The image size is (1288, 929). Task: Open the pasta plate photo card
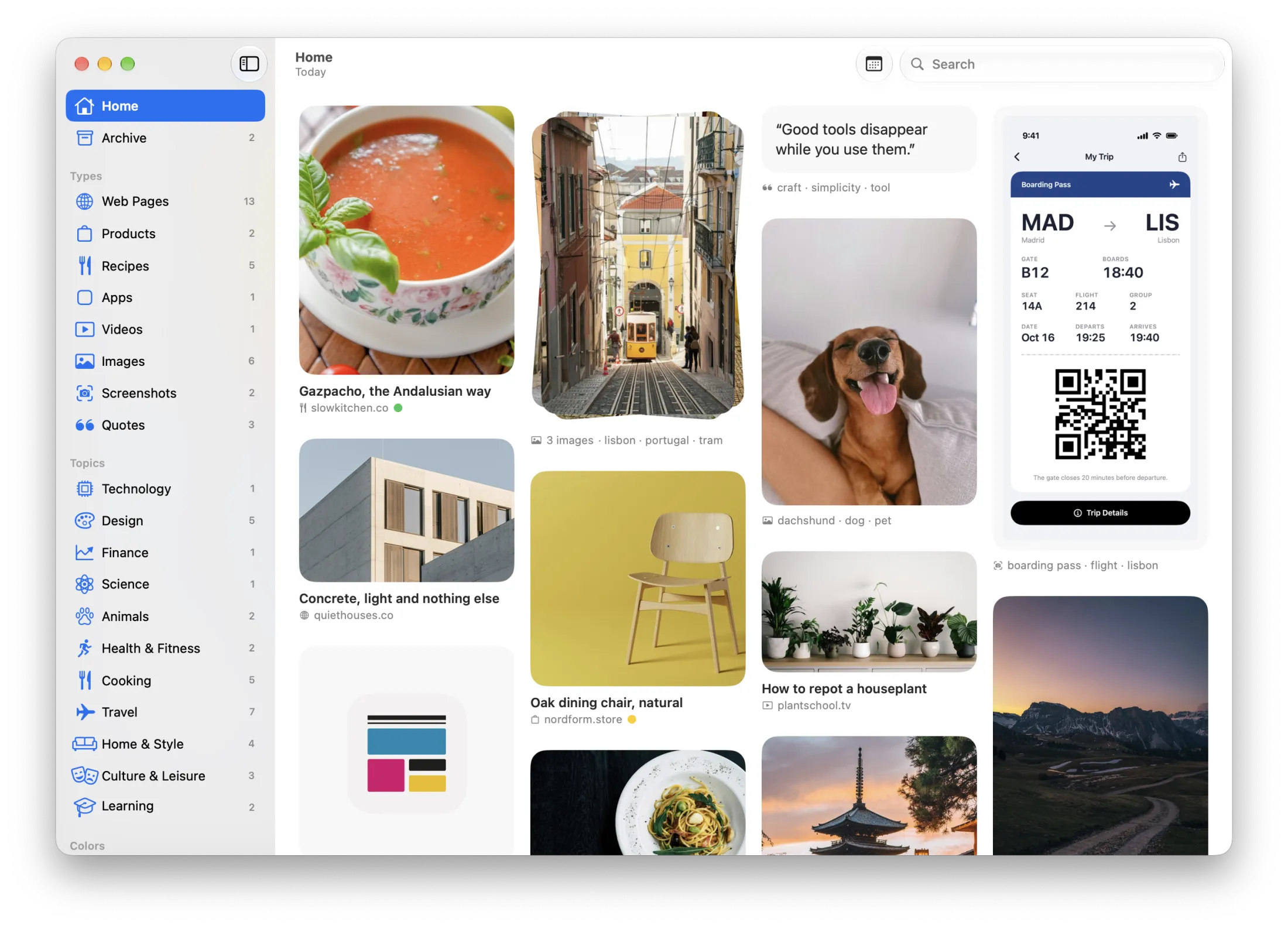point(638,803)
